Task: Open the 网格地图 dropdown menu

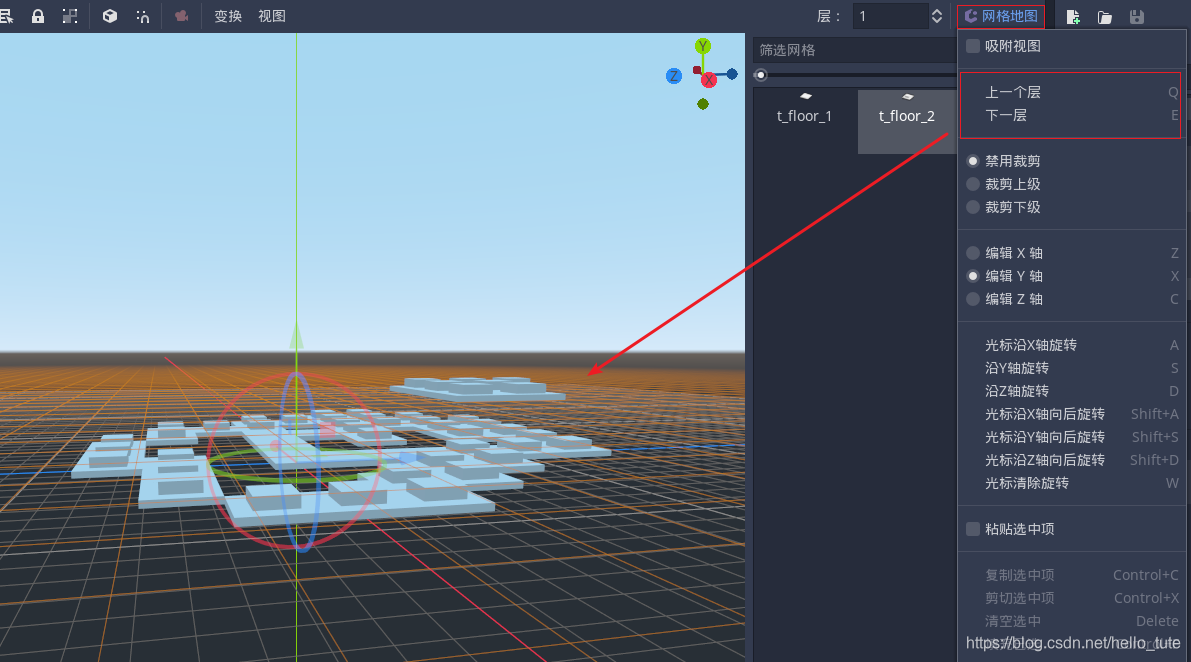Action: click(1000, 15)
